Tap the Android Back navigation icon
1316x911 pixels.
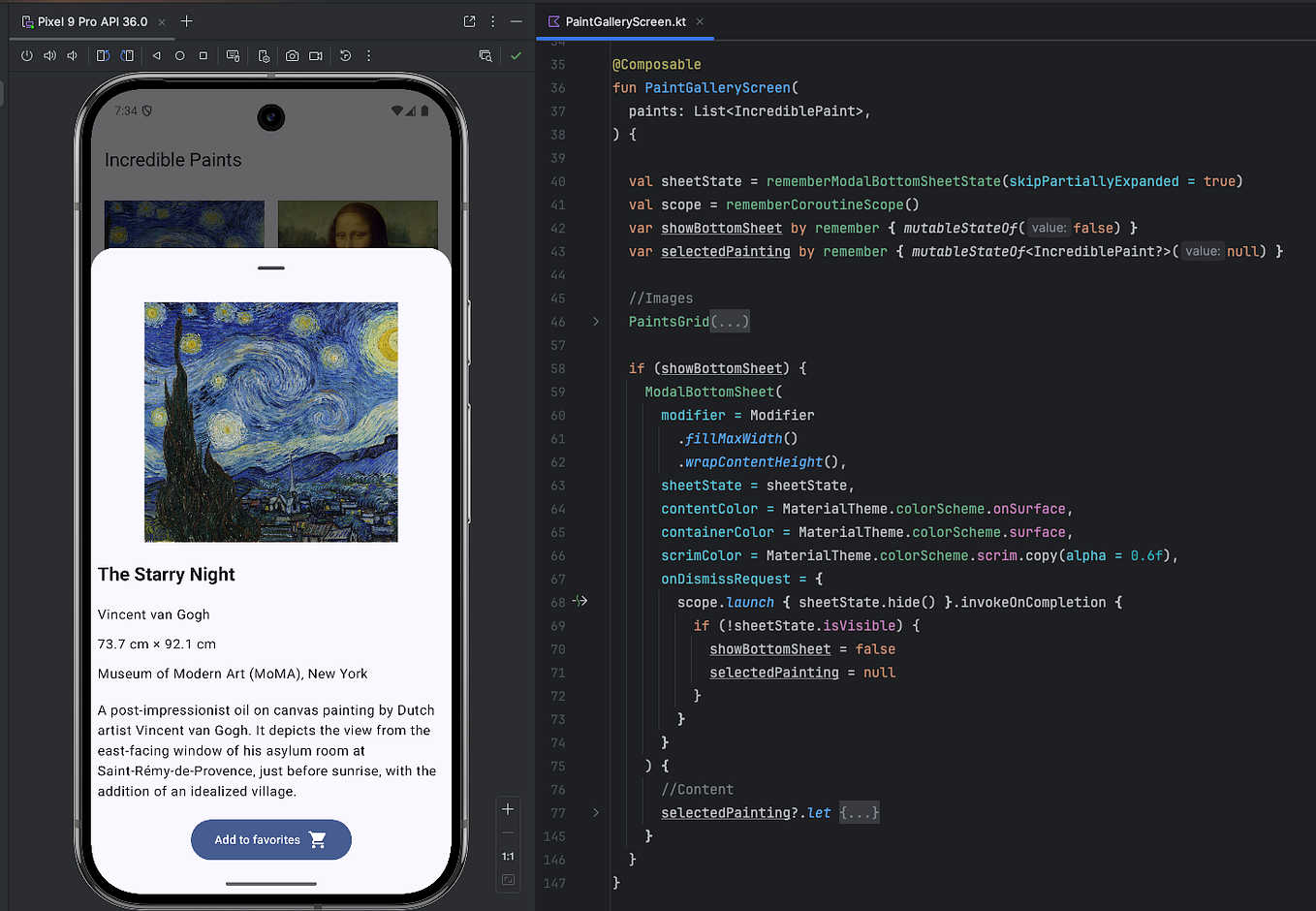[156, 55]
